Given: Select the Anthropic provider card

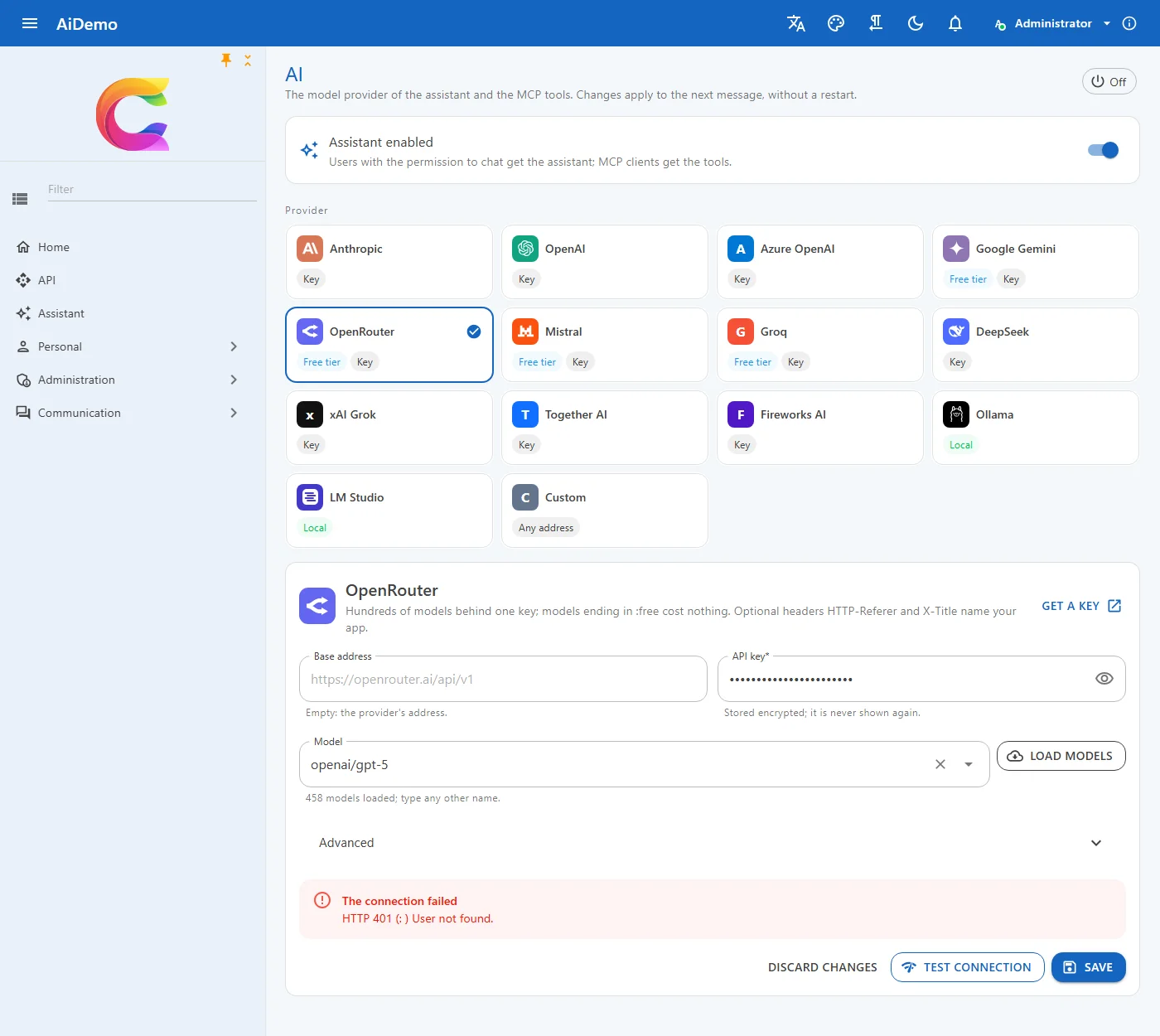Looking at the screenshot, I should click(389, 262).
